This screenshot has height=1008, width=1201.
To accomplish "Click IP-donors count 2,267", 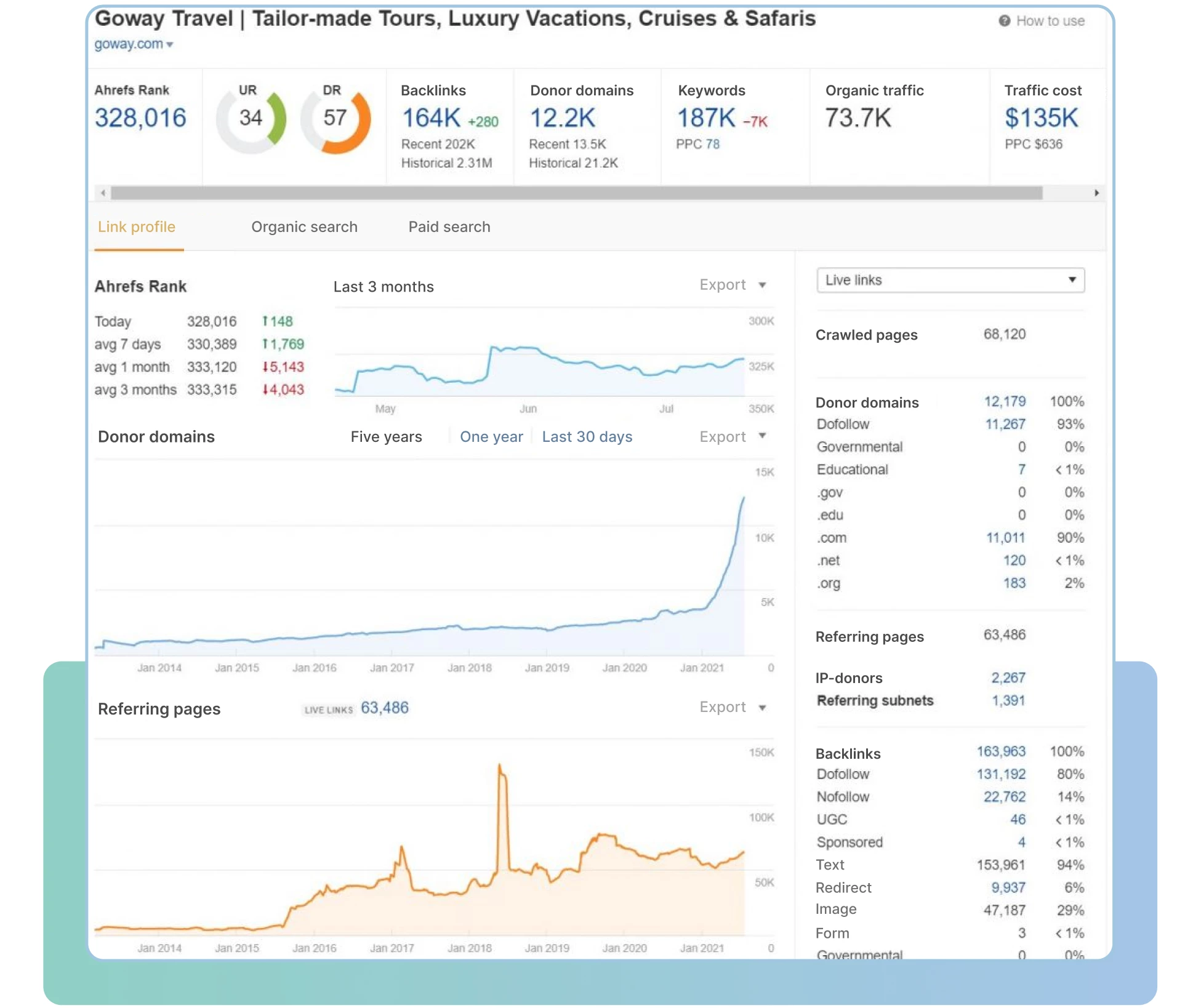I will pyautogui.click(x=1008, y=678).
